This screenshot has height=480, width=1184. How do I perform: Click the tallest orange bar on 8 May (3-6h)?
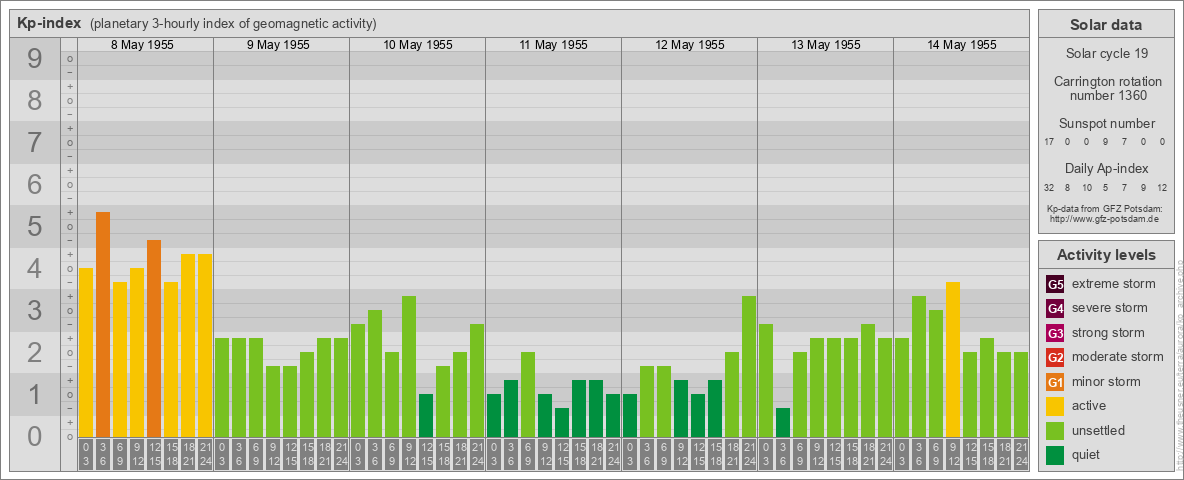click(x=103, y=325)
